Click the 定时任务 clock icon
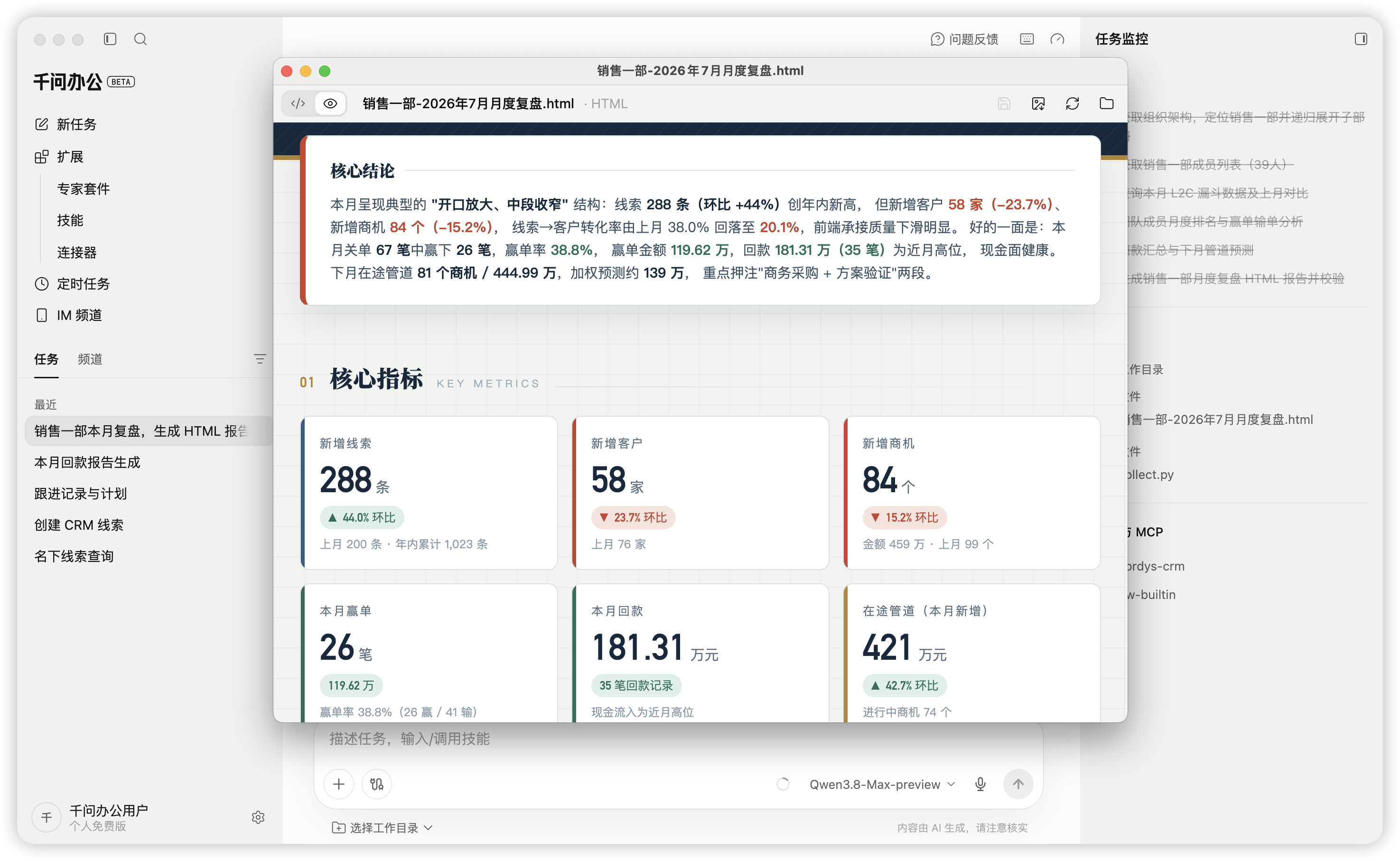 click(x=42, y=283)
